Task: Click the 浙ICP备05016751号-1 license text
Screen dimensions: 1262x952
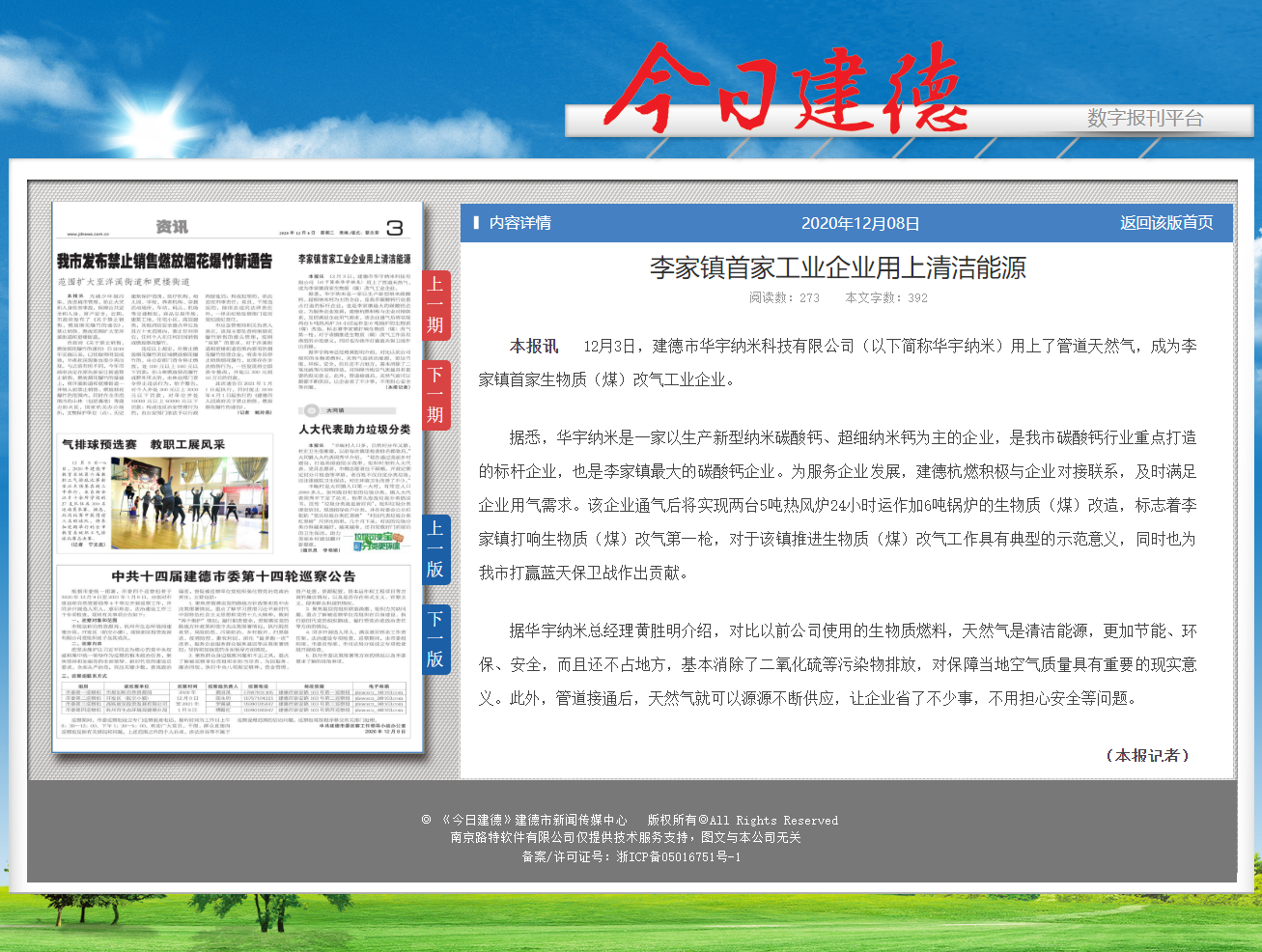Action: (679, 856)
